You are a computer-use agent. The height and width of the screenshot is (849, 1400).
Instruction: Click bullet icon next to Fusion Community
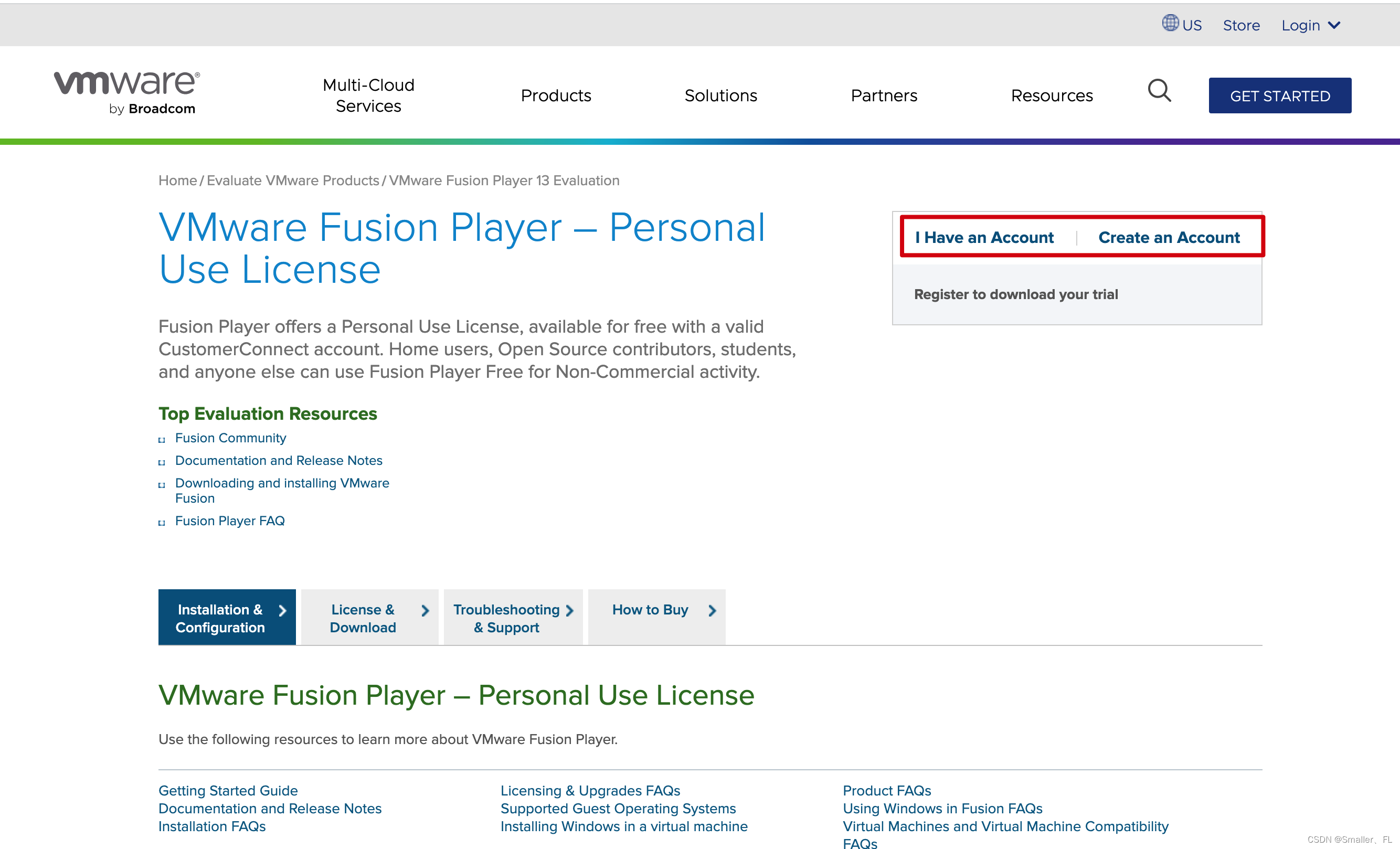[162, 439]
